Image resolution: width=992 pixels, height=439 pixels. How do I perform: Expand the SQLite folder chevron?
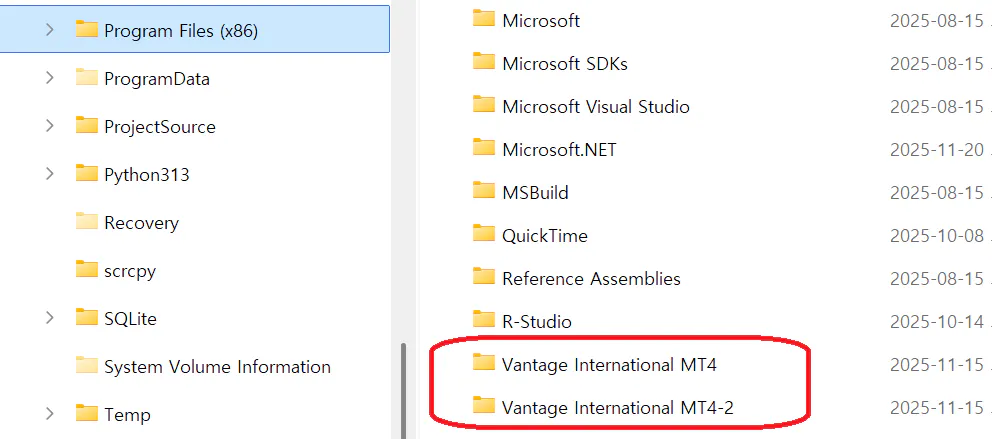pos(49,318)
